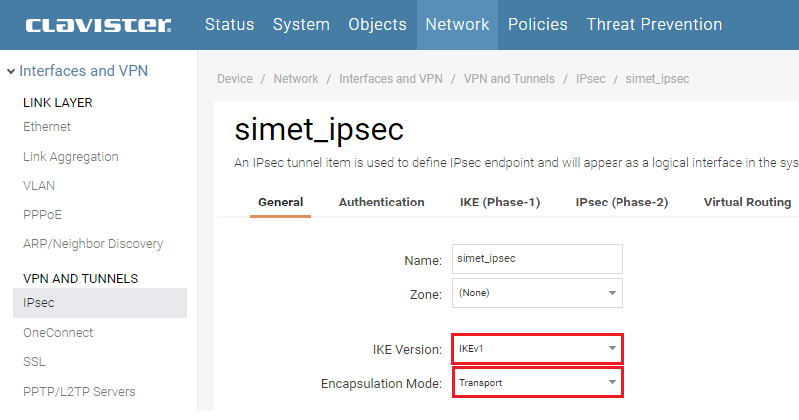Click the Clavister logo
The width and height of the screenshot is (799, 420).
pos(99,25)
